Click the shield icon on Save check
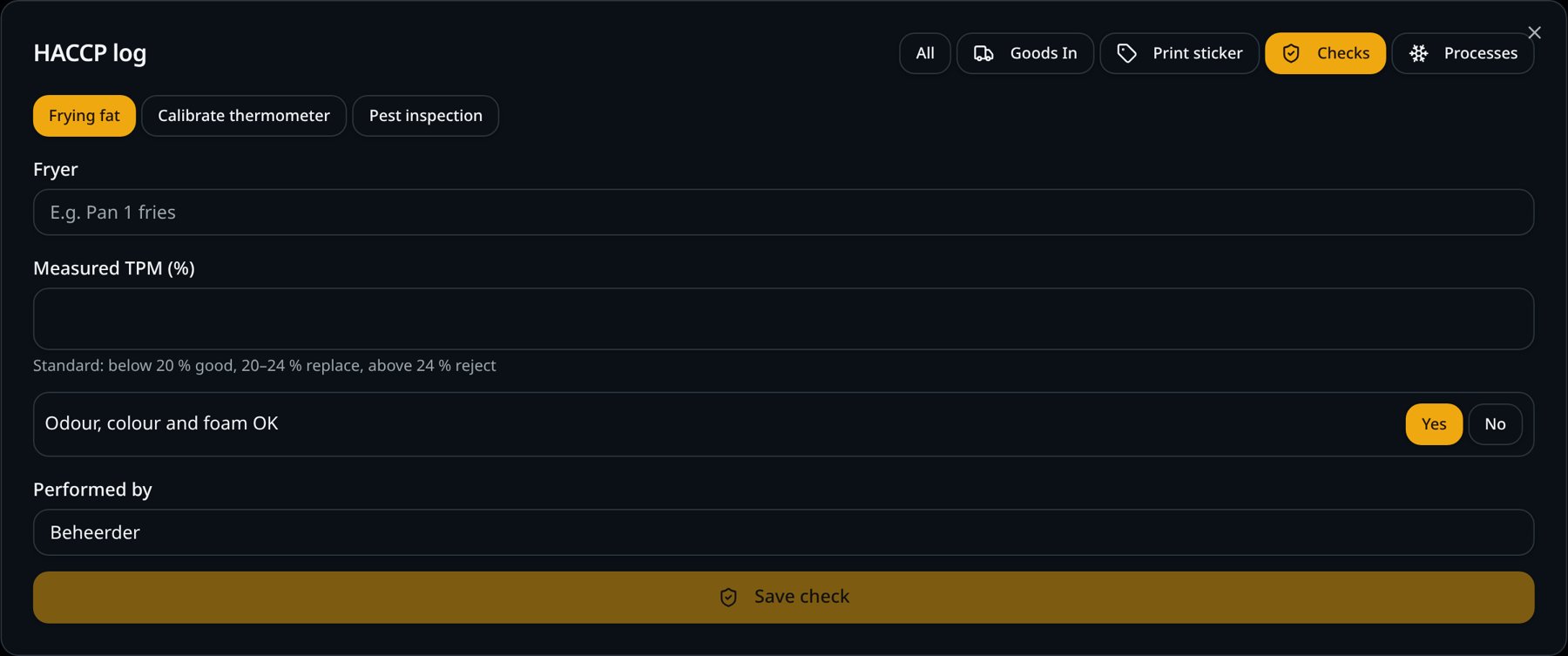1568x656 pixels. point(728,597)
